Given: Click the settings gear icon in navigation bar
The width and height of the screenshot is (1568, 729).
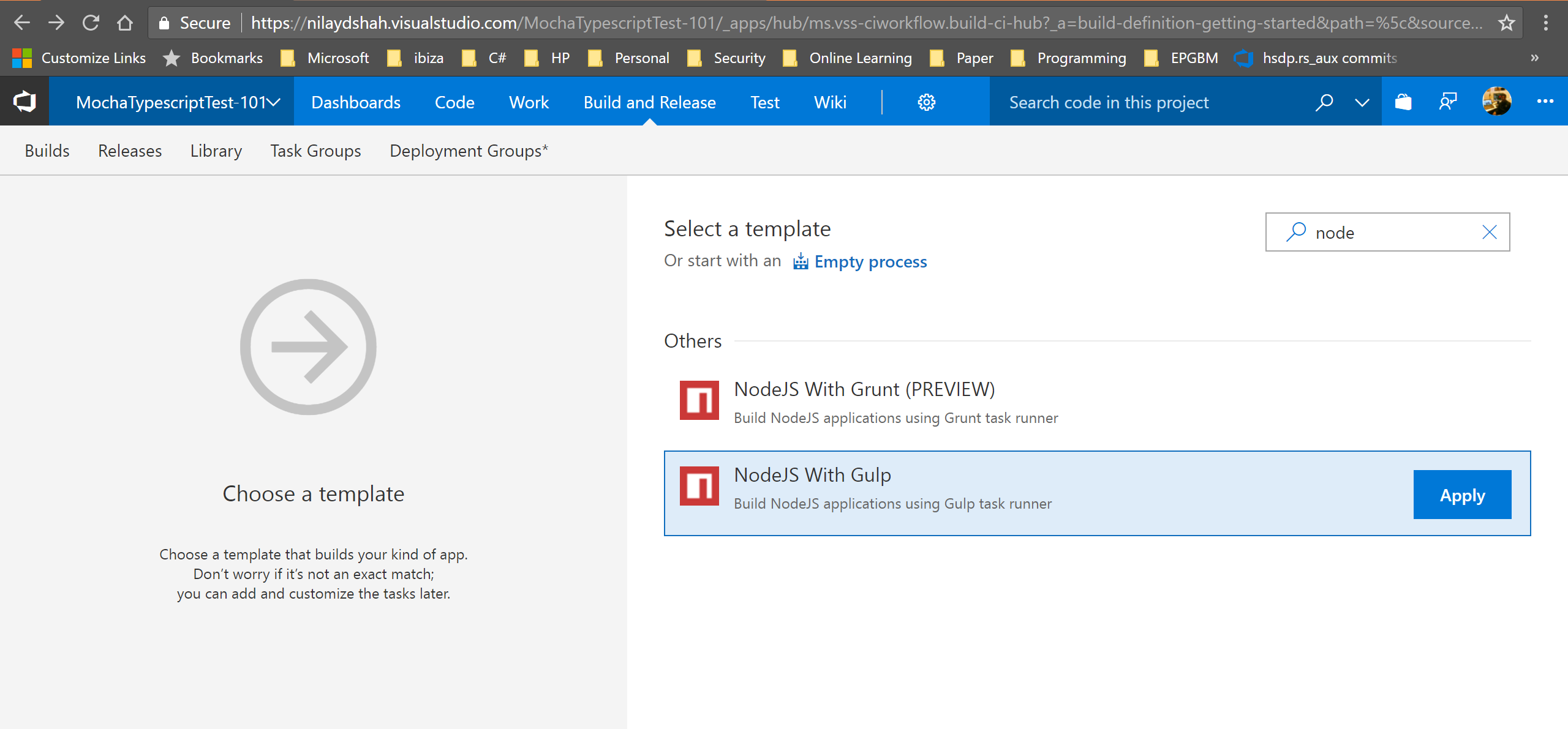Looking at the screenshot, I should (x=925, y=102).
